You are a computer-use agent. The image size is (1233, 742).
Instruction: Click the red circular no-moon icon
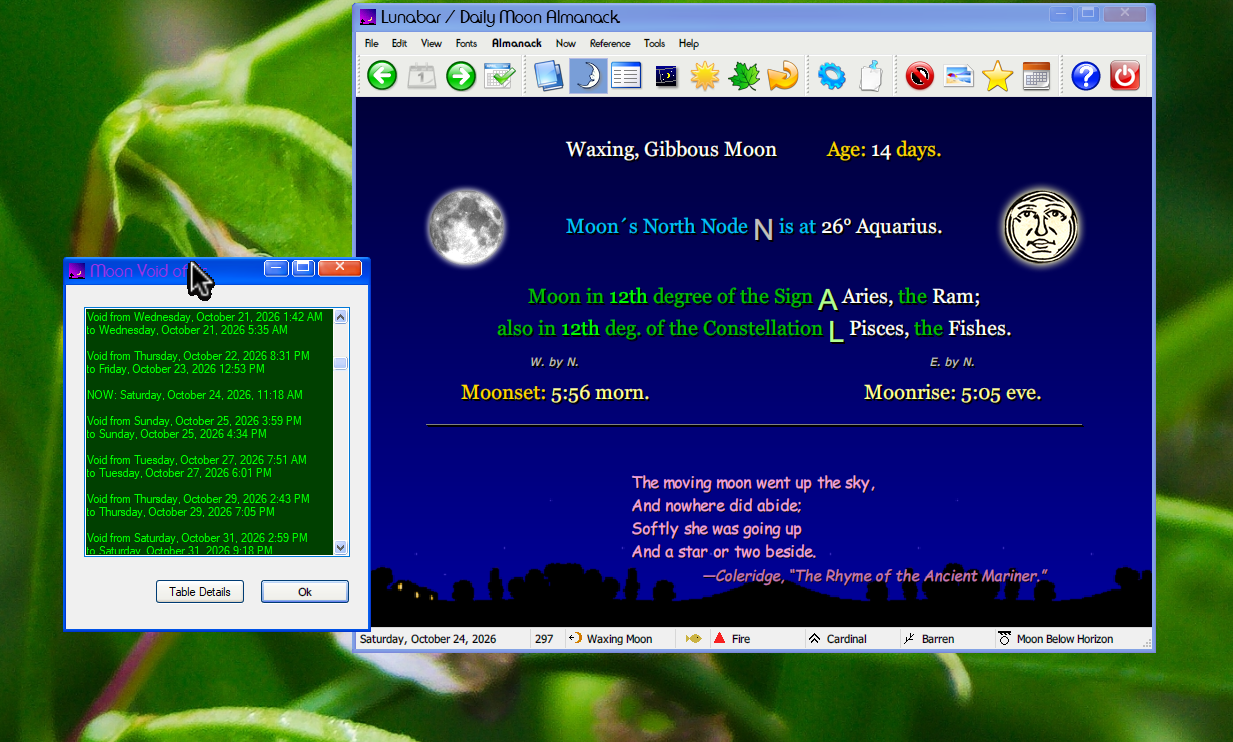tap(920, 76)
